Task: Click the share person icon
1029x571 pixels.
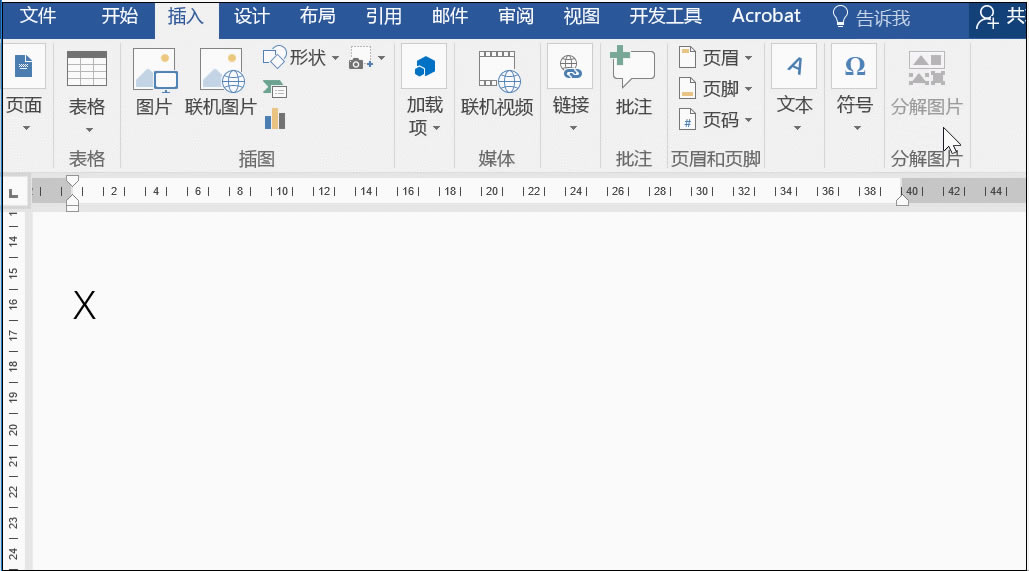Action: click(x=987, y=17)
